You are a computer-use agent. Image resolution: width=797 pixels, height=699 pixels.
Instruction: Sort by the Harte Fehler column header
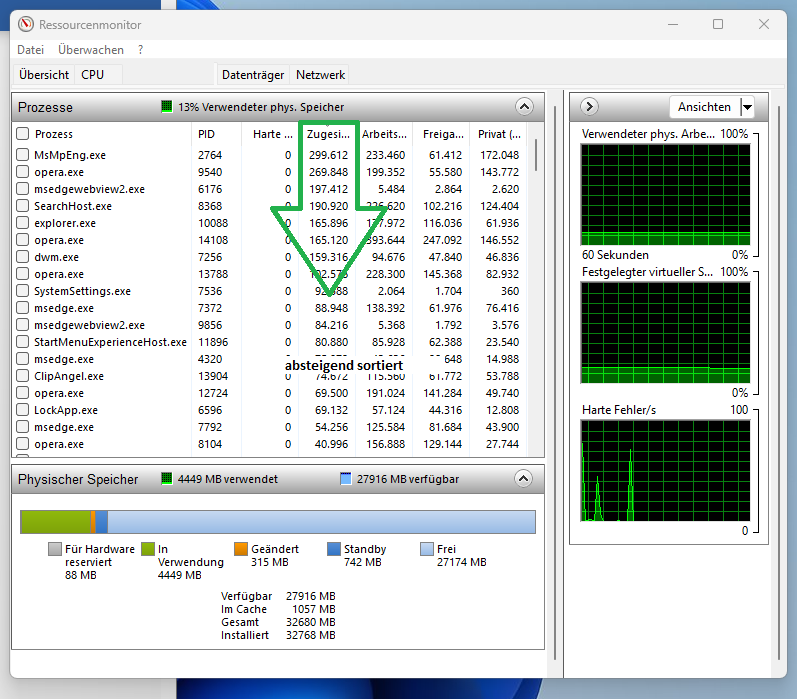click(x=270, y=134)
